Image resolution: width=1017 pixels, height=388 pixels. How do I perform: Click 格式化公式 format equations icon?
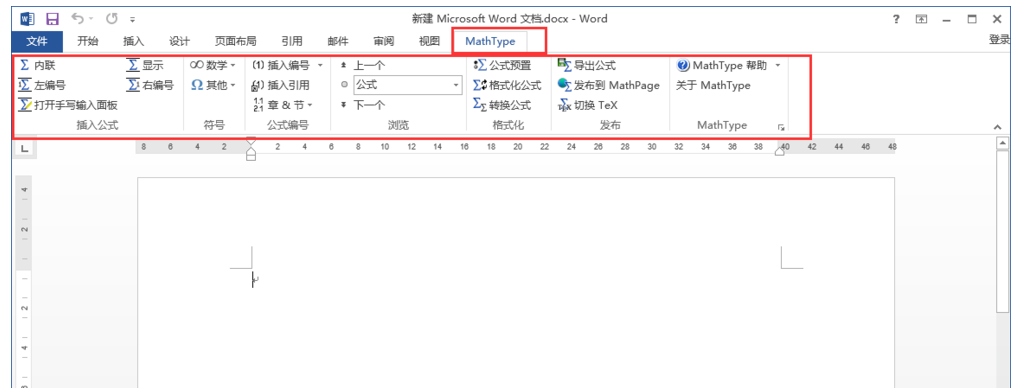507,85
